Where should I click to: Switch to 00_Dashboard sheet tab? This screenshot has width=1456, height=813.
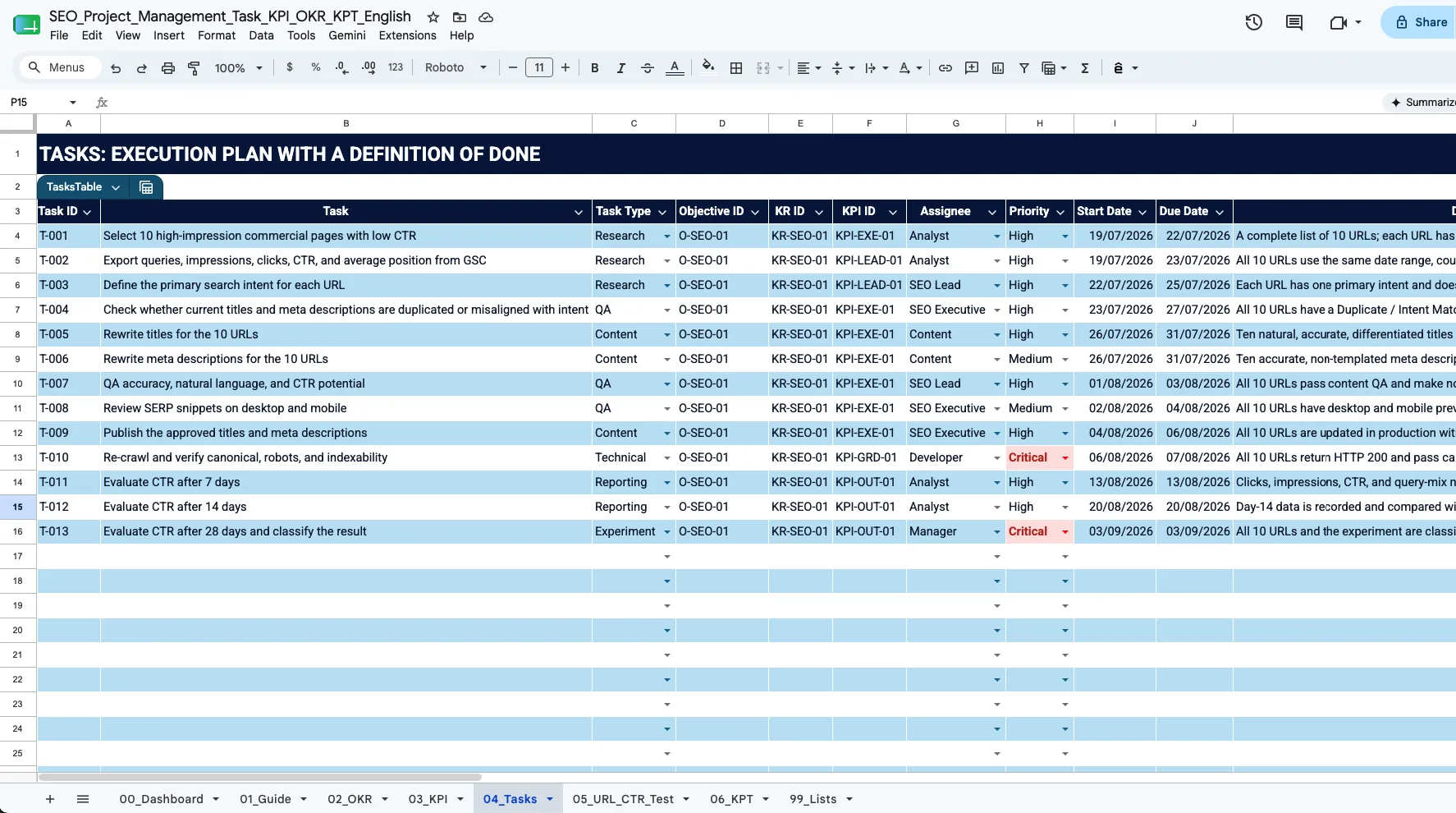161,799
